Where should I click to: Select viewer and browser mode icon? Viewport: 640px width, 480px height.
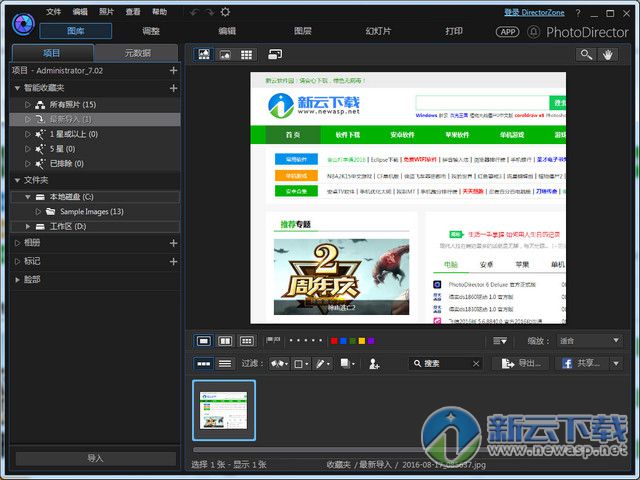[x=204, y=55]
